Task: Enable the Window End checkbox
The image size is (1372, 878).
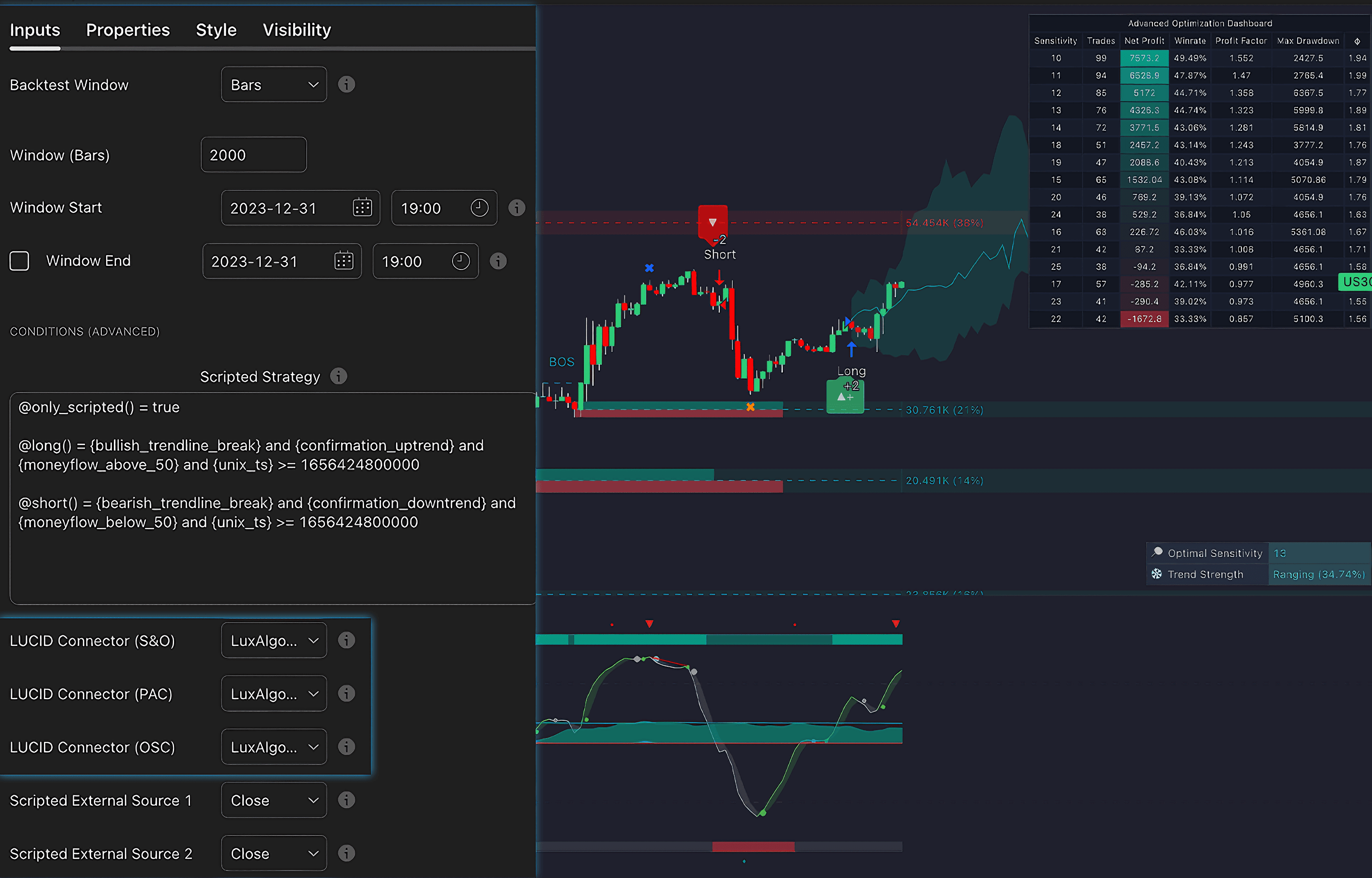Action: pyautogui.click(x=20, y=261)
